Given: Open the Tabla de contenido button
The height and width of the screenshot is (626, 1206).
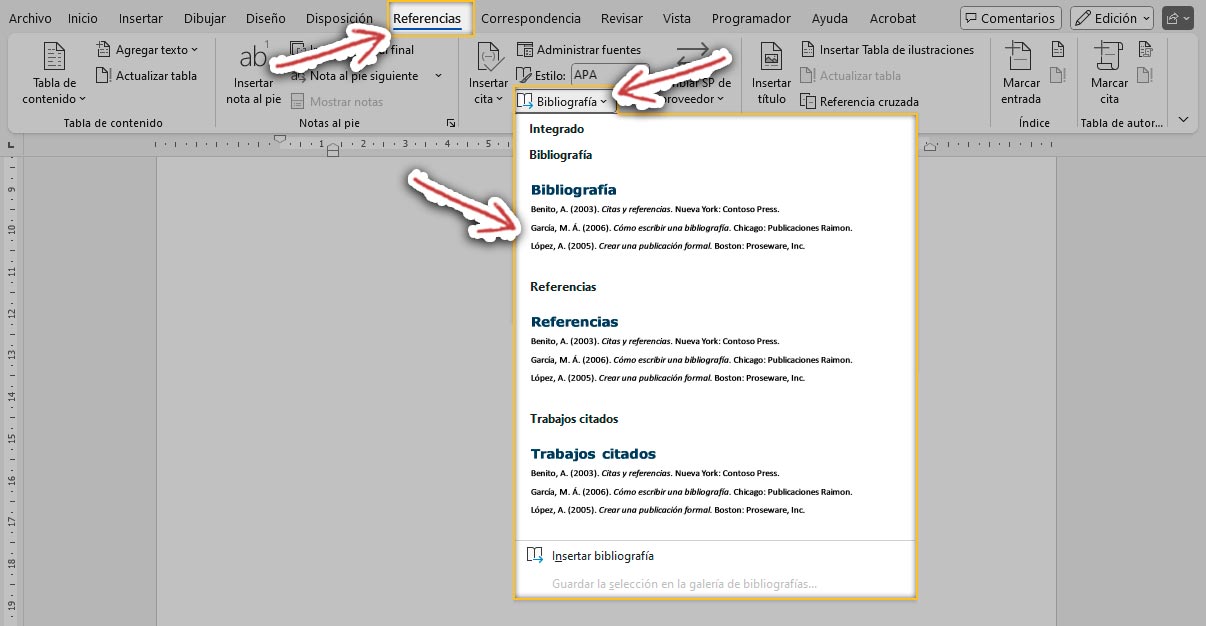Looking at the screenshot, I should [54, 73].
